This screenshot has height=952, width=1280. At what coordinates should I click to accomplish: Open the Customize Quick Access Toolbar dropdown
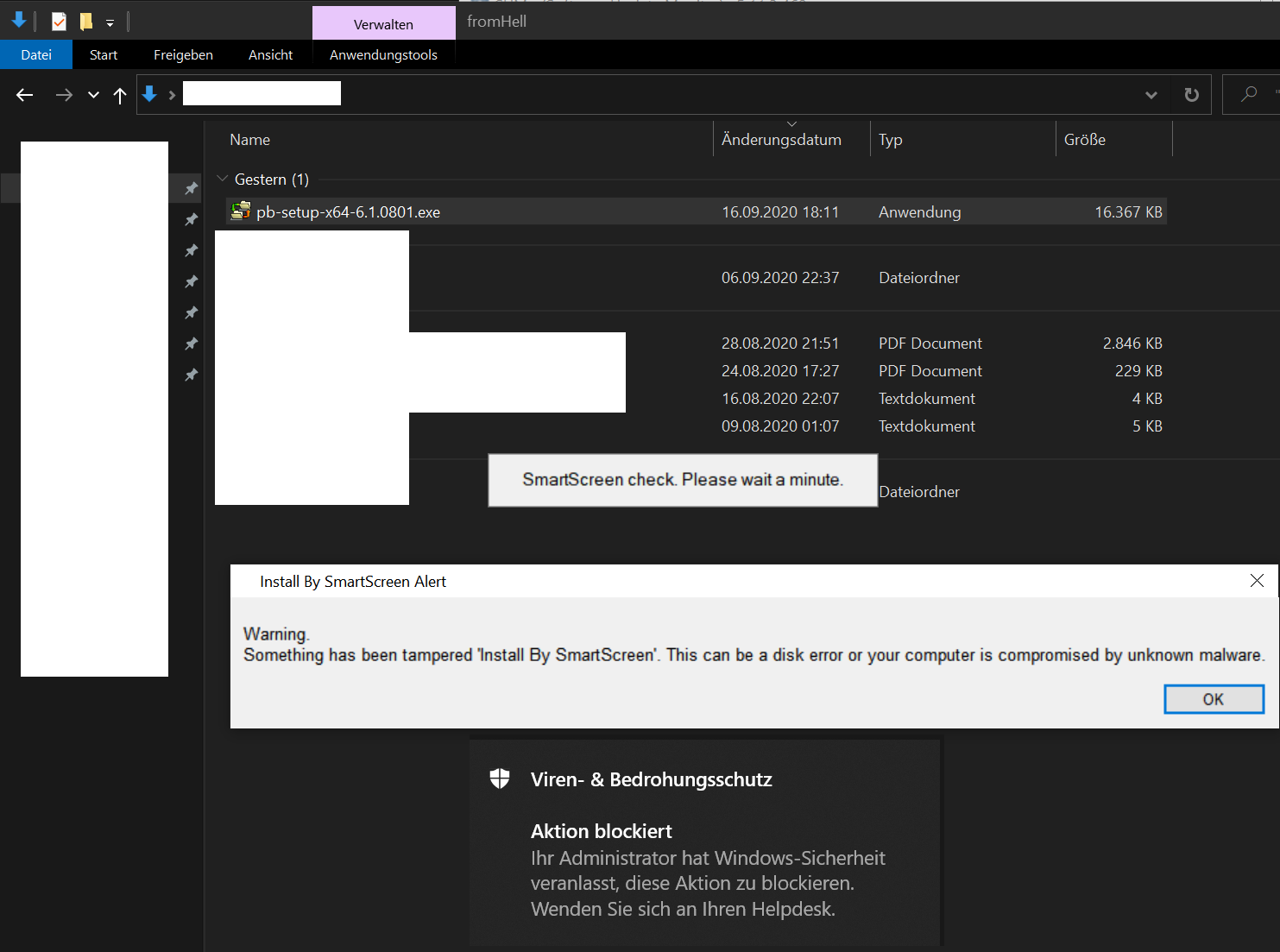click(x=110, y=23)
